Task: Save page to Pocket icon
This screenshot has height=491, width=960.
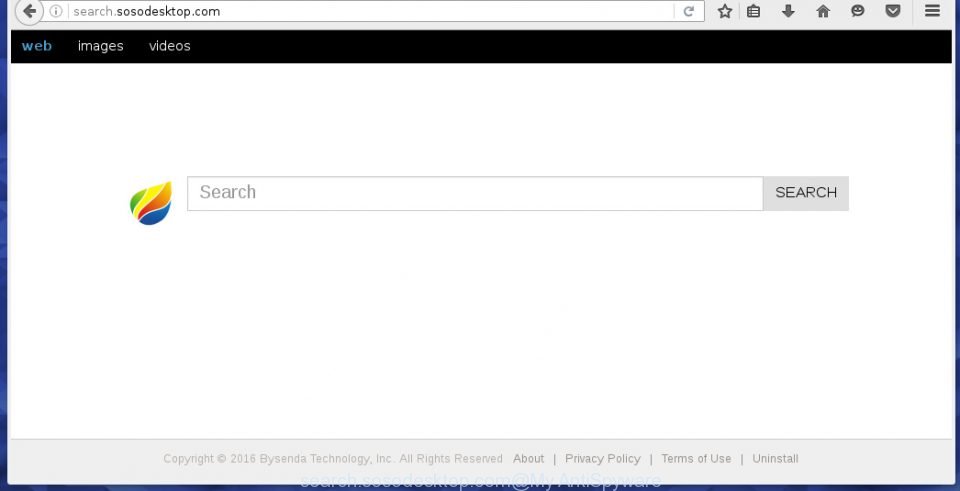Action: point(893,11)
